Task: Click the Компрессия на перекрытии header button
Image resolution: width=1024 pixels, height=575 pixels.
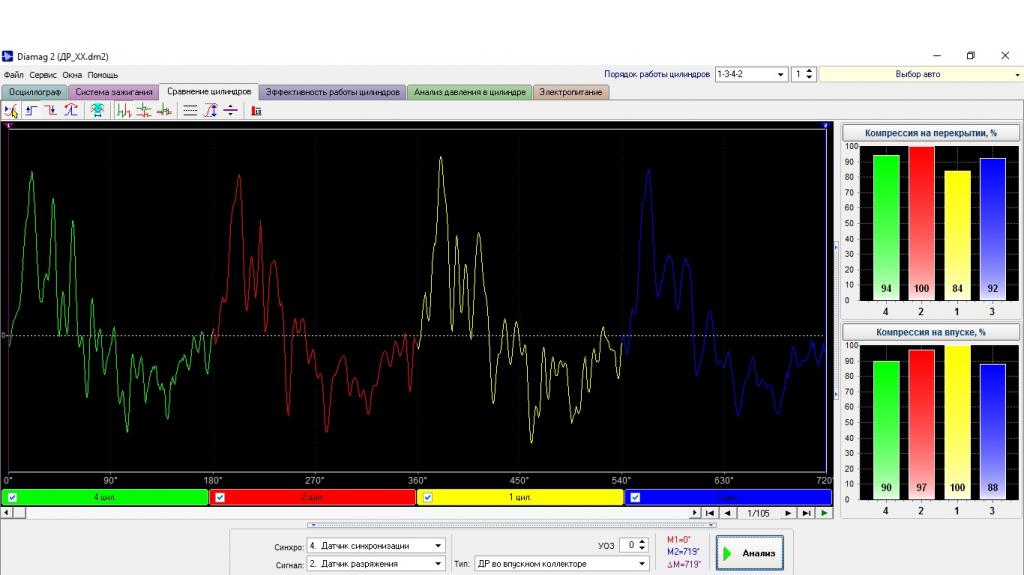Action: (931, 133)
